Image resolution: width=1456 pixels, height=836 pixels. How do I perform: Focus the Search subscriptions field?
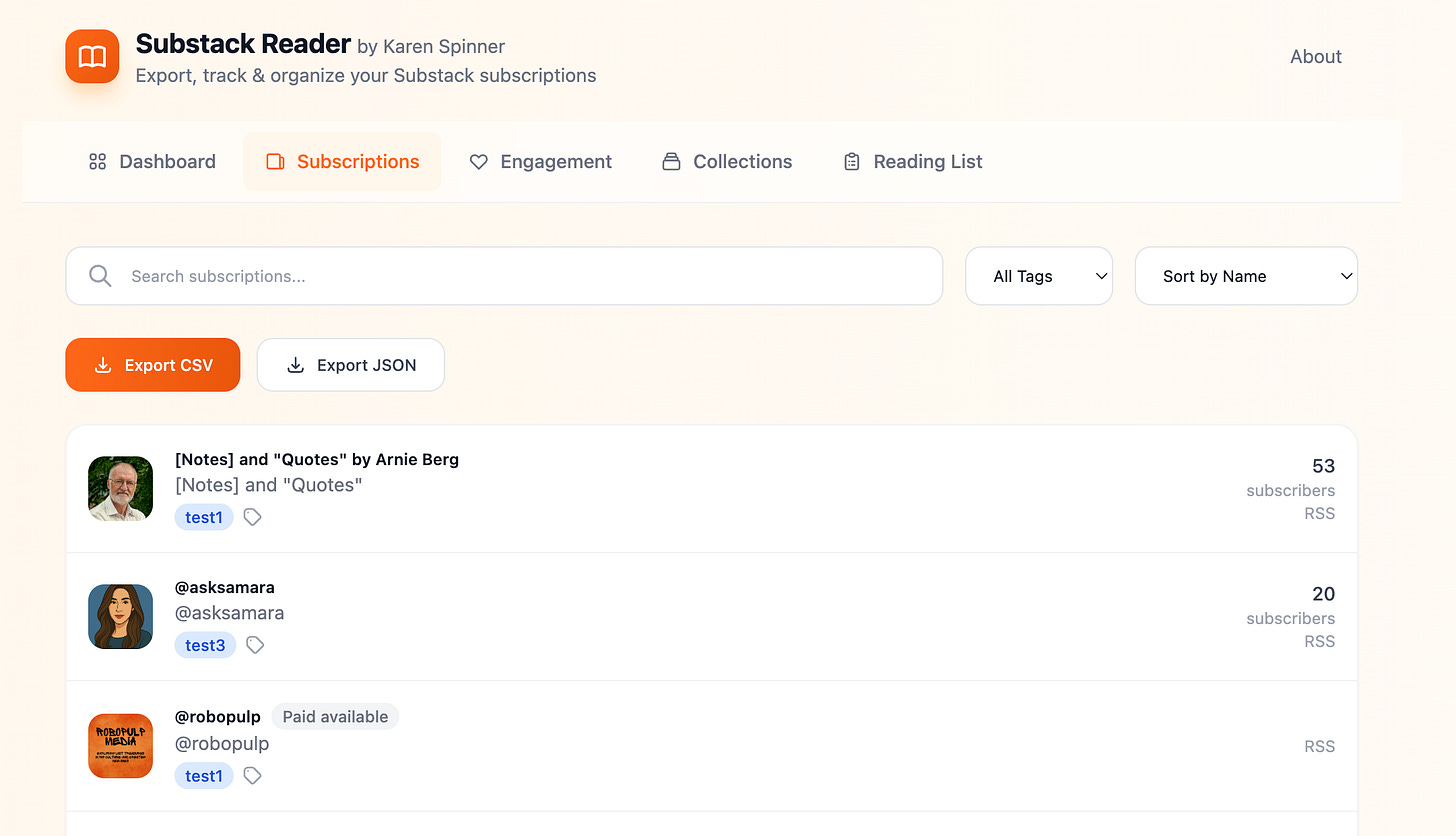tap(504, 276)
